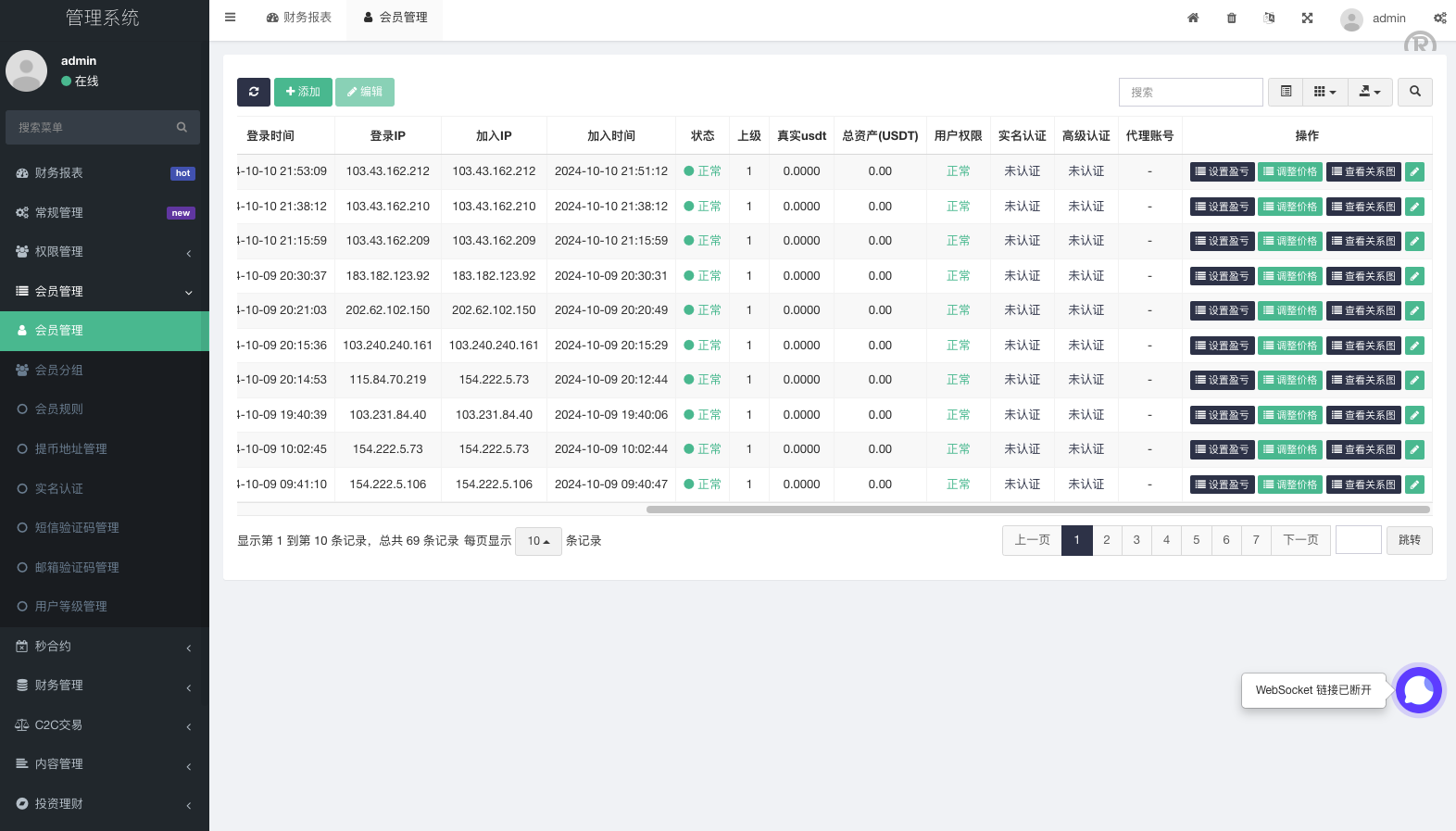The height and width of the screenshot is (831, 1456).
Task: Go to page 3 of records
Action: coord(1136,540)
